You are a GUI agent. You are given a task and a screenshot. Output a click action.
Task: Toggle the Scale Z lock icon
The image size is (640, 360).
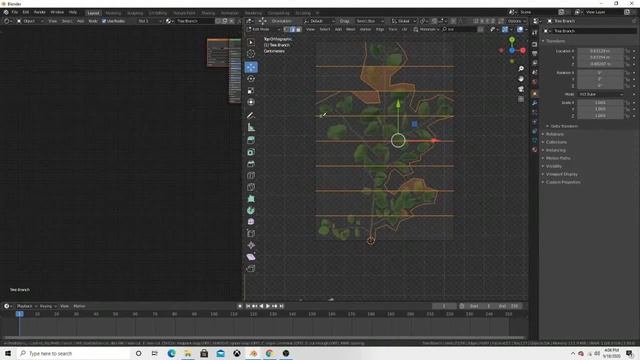point(627,116)
